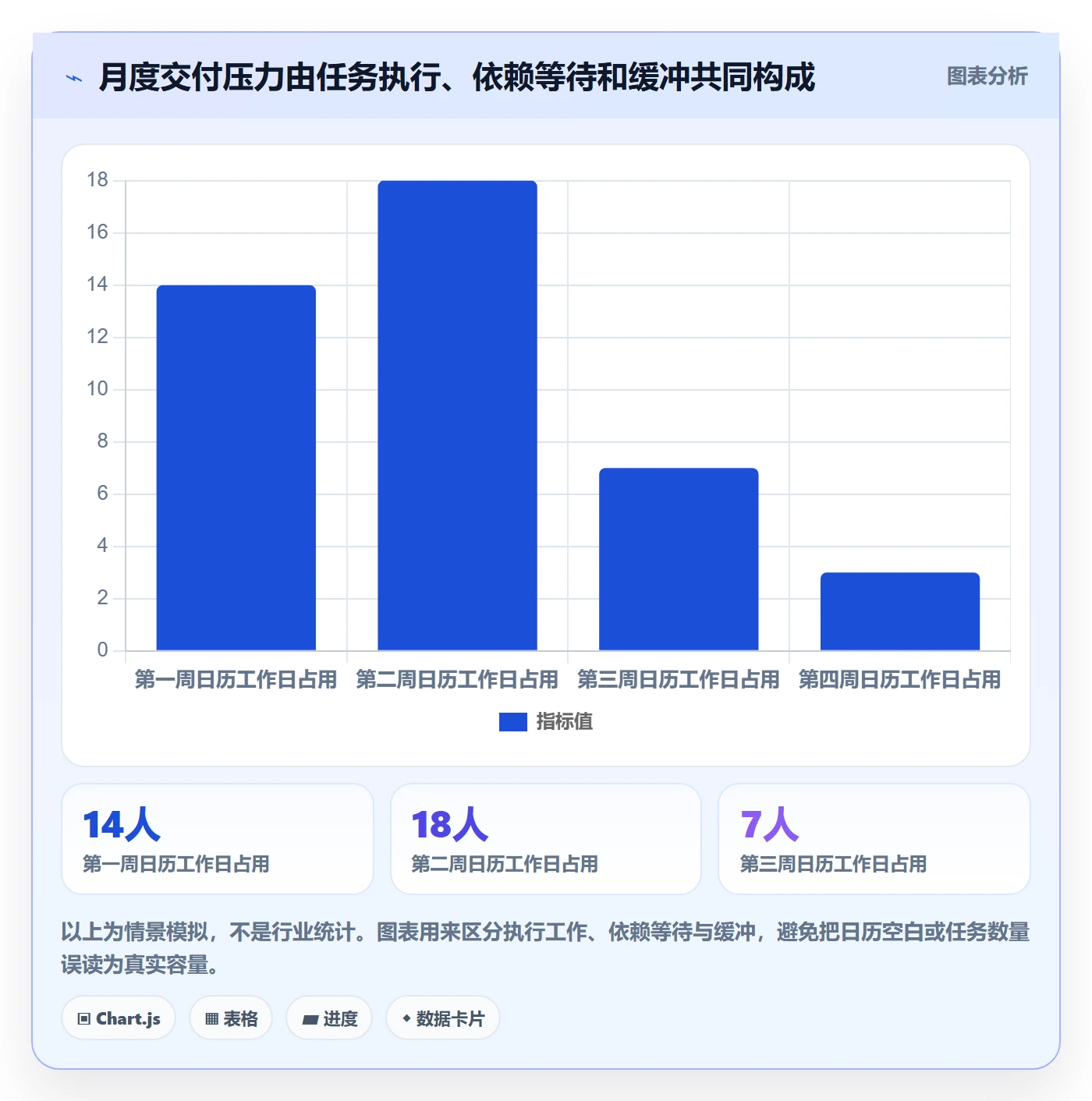Click the 第三周日历工作日占用 caption under 7人

(833, 864)
